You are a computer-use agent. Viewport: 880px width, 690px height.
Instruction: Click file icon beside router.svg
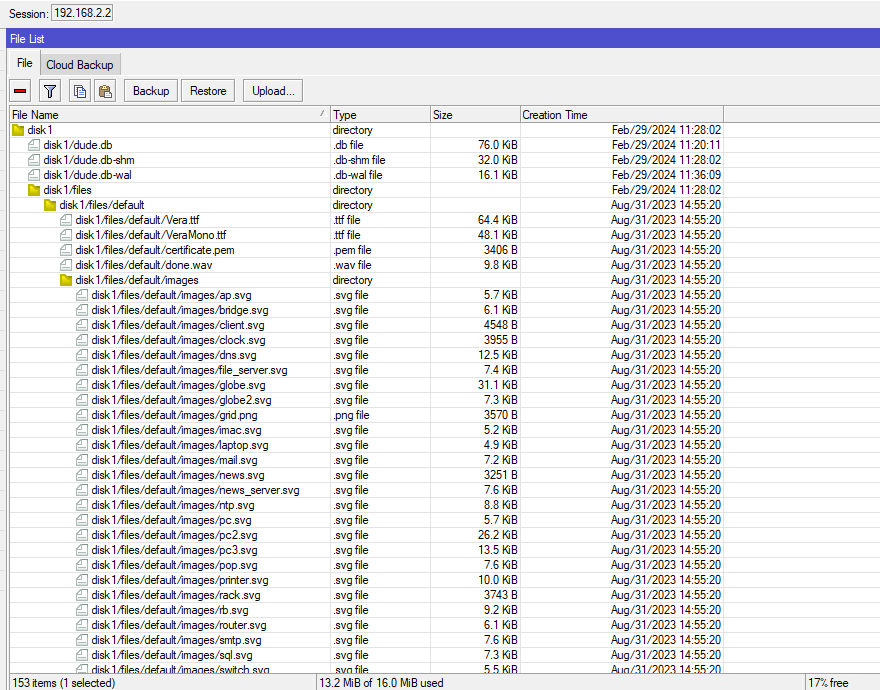[x=82, y=625]
